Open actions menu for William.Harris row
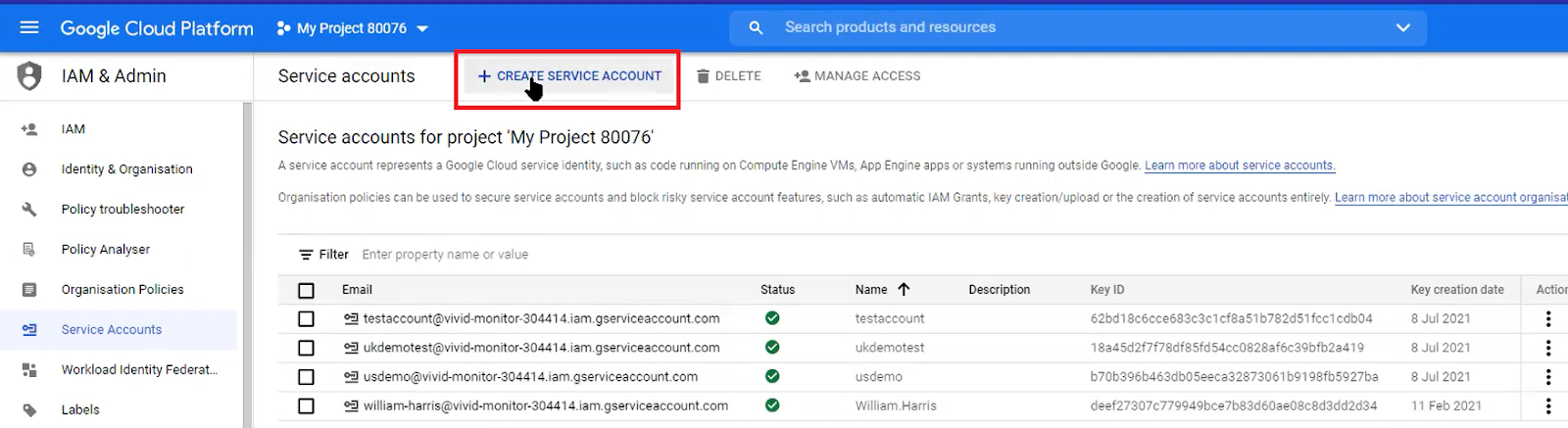This screenshot has height=428, width=1568. (x=1548, y=406)
